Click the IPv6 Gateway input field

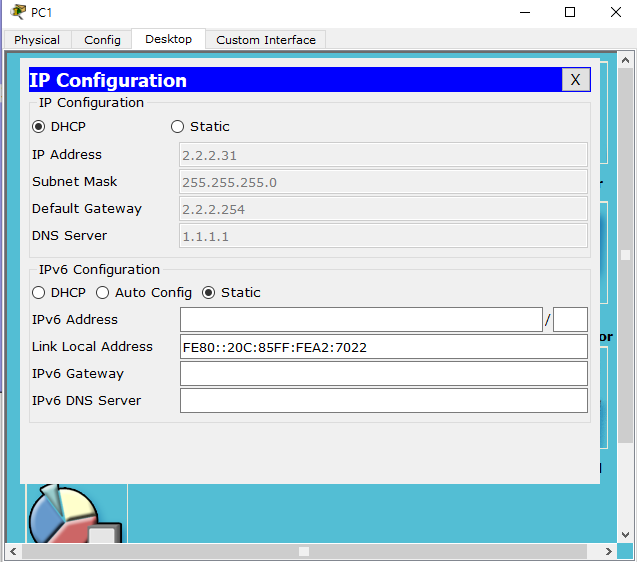coord(384,374)
